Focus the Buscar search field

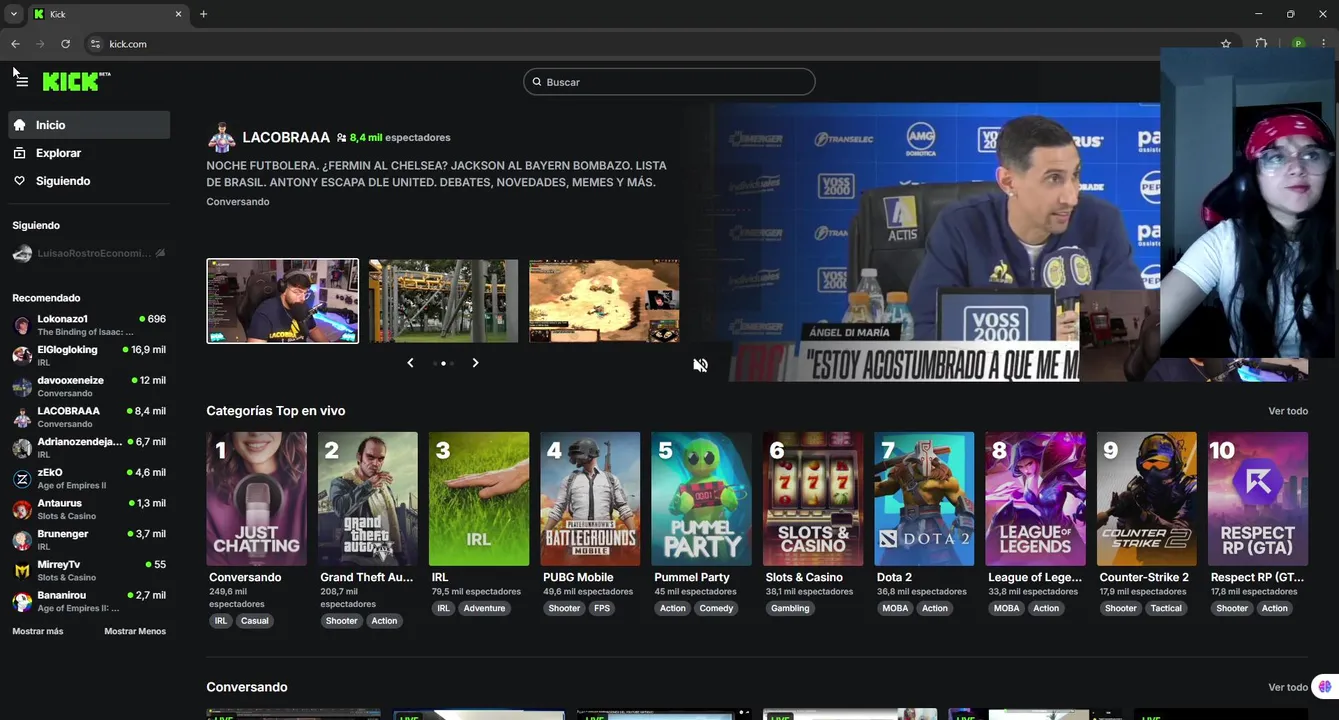[x=669, y=82]
